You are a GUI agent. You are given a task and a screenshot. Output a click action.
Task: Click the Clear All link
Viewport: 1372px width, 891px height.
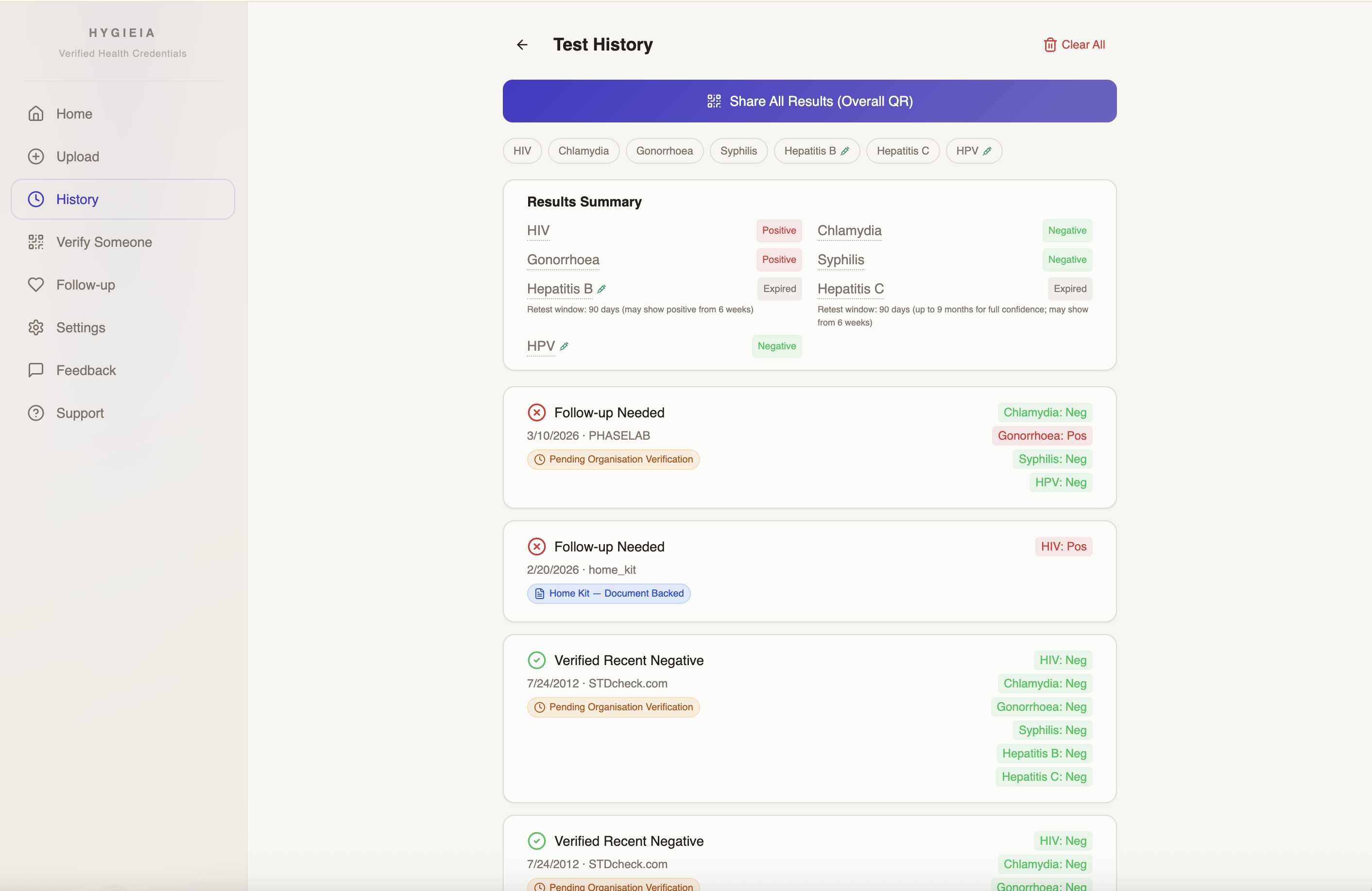pyautogui.click(x=1082, y=44)
